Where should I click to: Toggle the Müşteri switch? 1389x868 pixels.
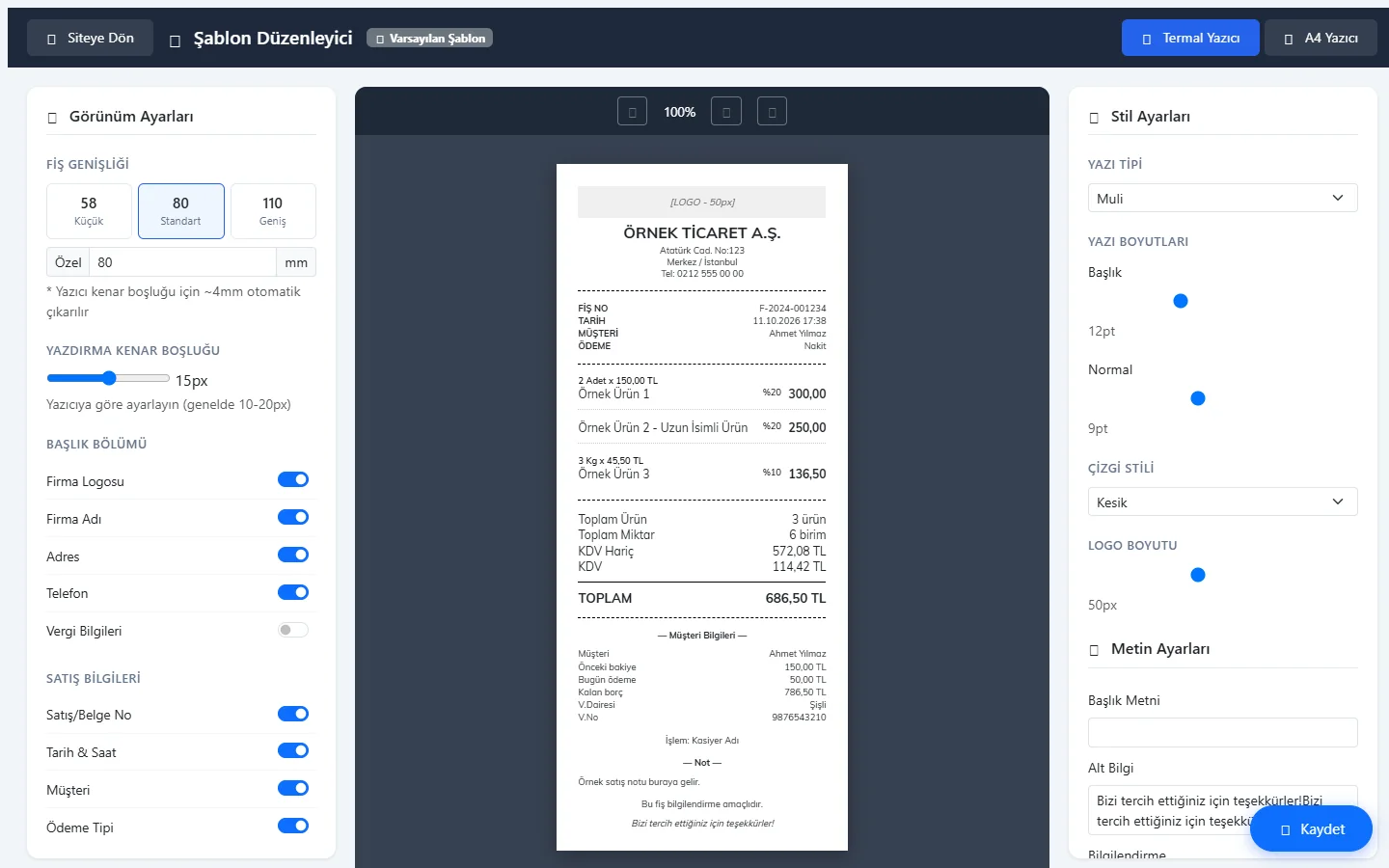pos(293,789)
